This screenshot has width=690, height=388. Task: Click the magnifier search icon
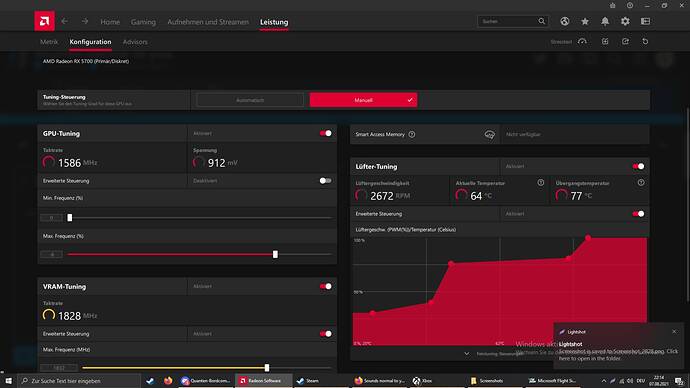[542, 21]
